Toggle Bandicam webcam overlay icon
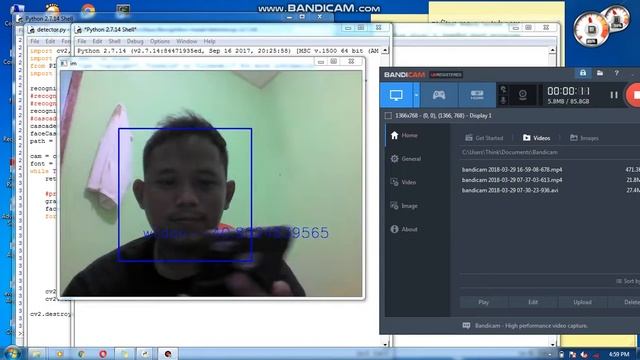The height and width of the screenshot is (360, 640). (522, 95)
